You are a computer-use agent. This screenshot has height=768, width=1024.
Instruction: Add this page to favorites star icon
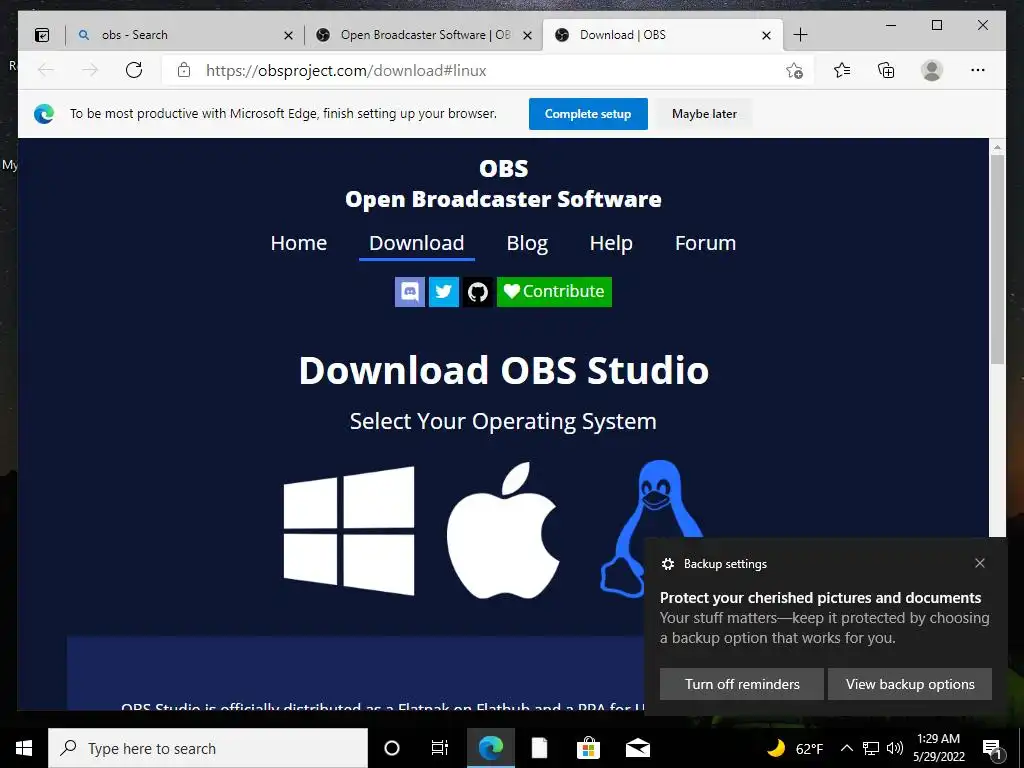point(794,71)
